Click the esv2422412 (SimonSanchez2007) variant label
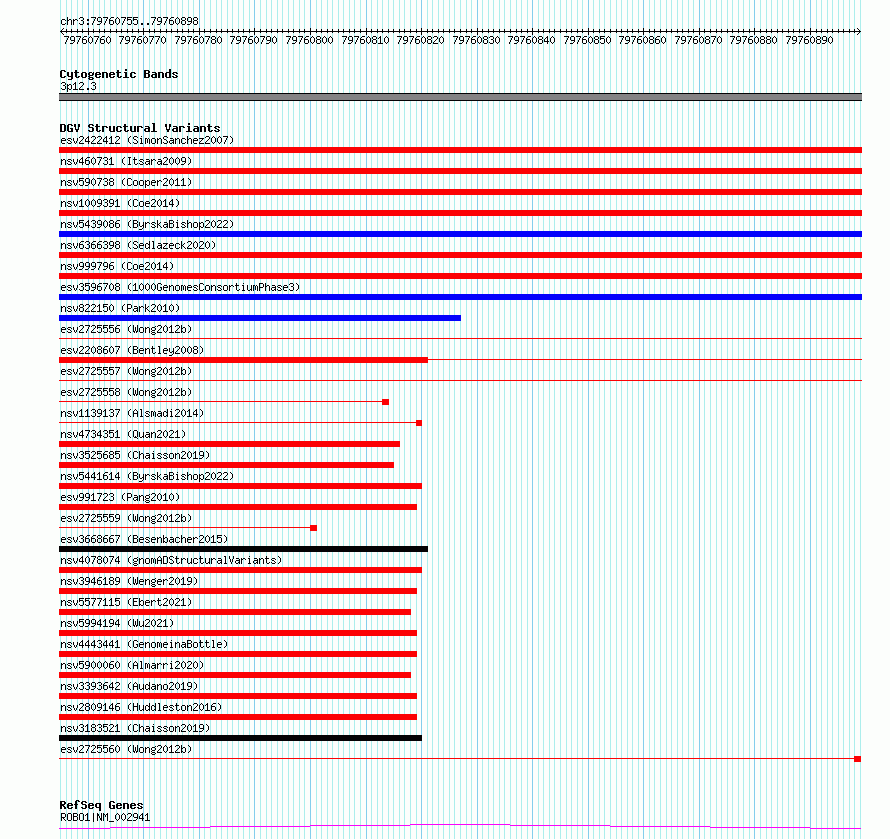The image size is (890, 839). tap(147, 140)
